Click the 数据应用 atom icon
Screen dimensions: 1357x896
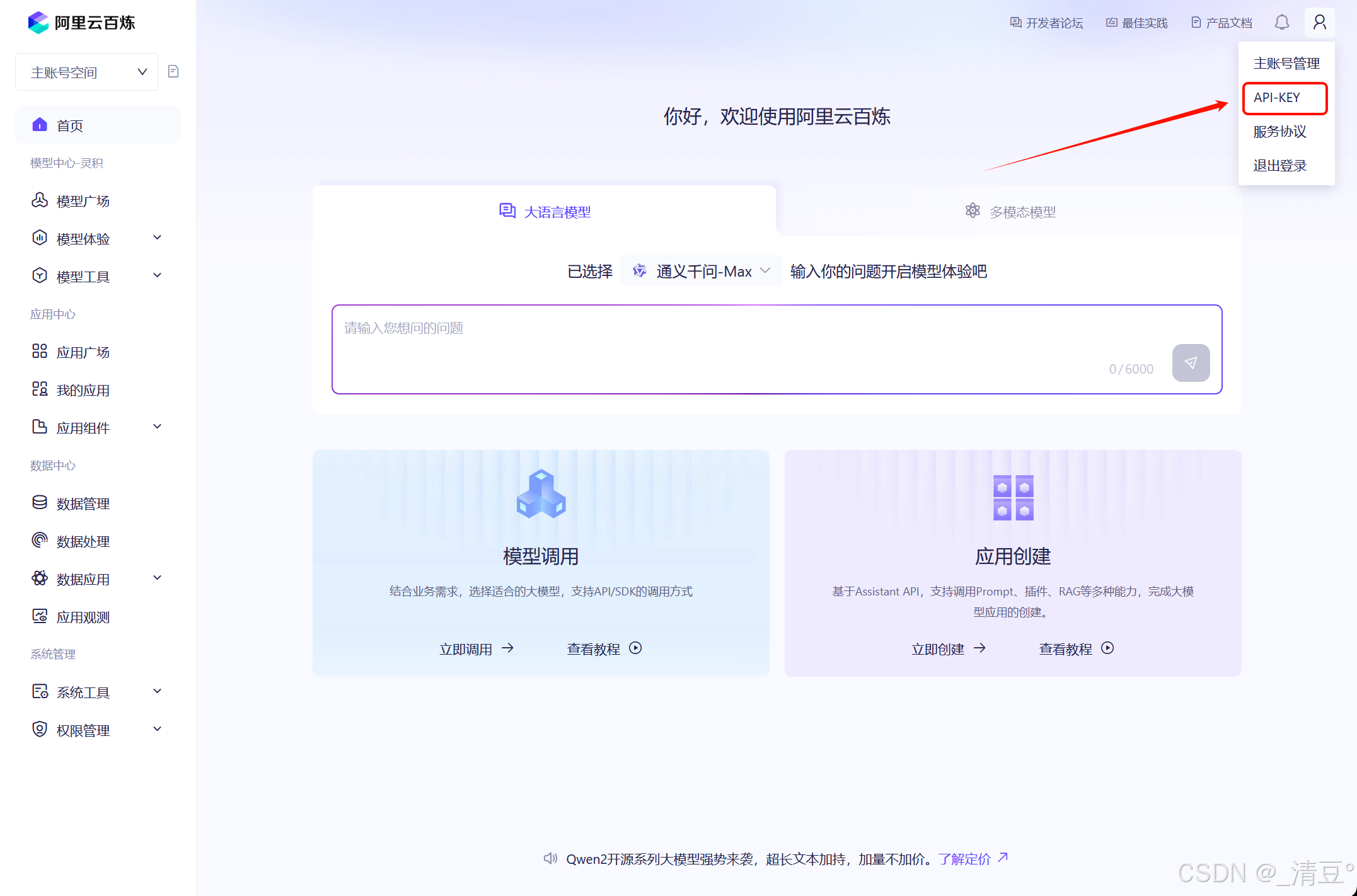(40, 578)
